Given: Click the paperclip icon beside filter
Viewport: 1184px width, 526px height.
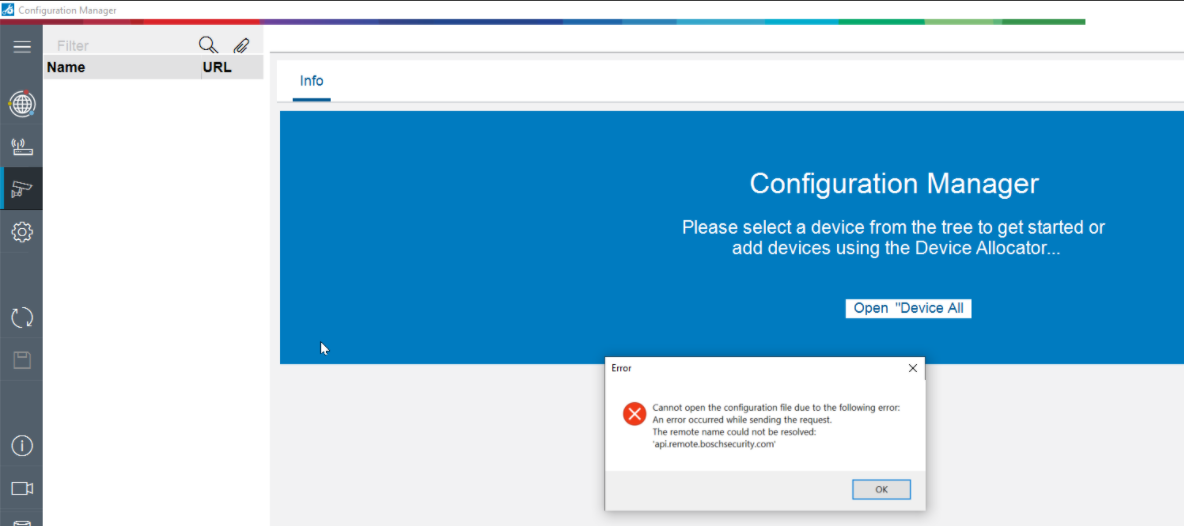Looking at the screenshot, I should pos(240,45).
